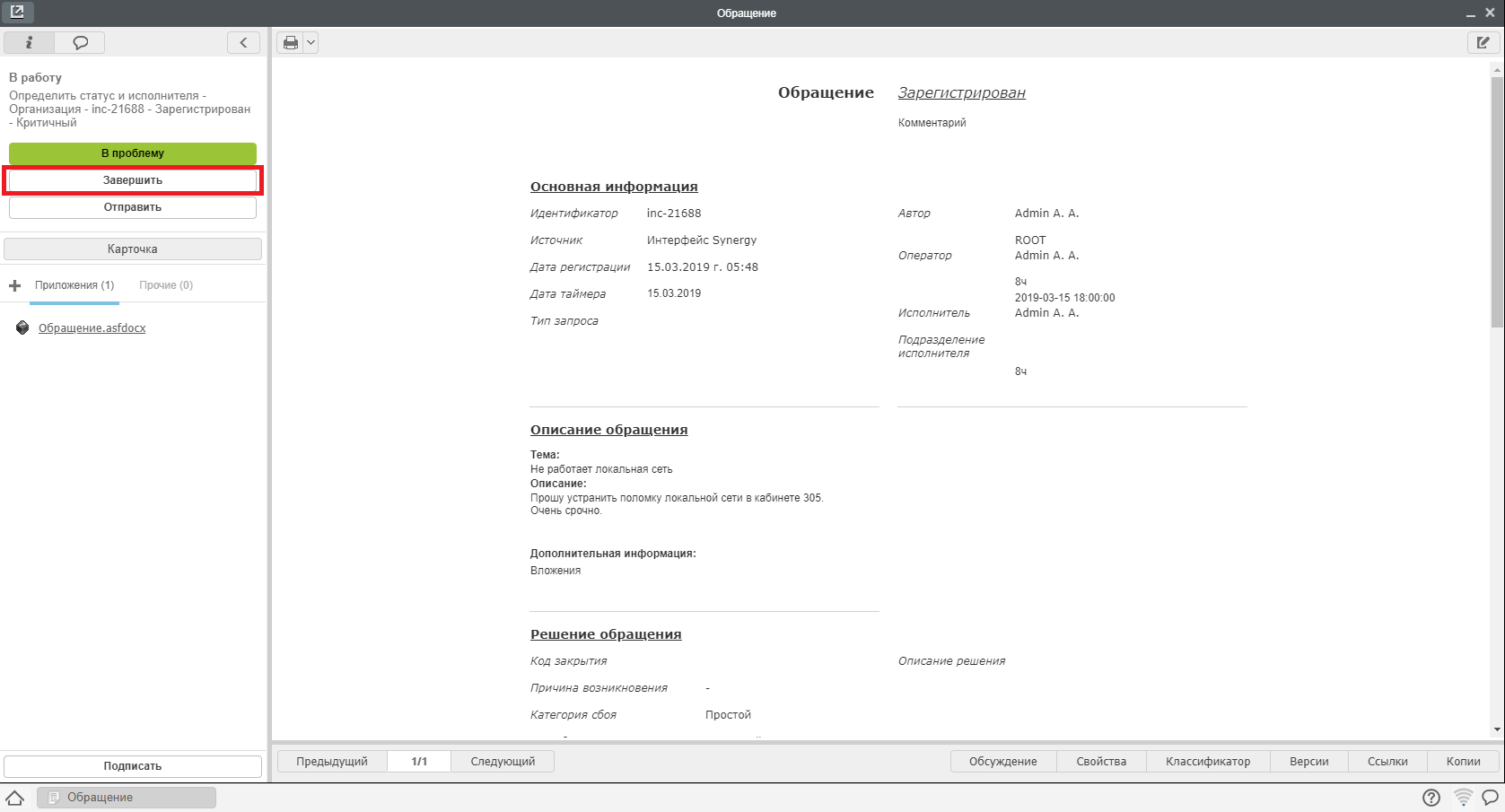Open the 'Карточка' button
Viewport: 1505px width, 812px height.
(133, 249)
